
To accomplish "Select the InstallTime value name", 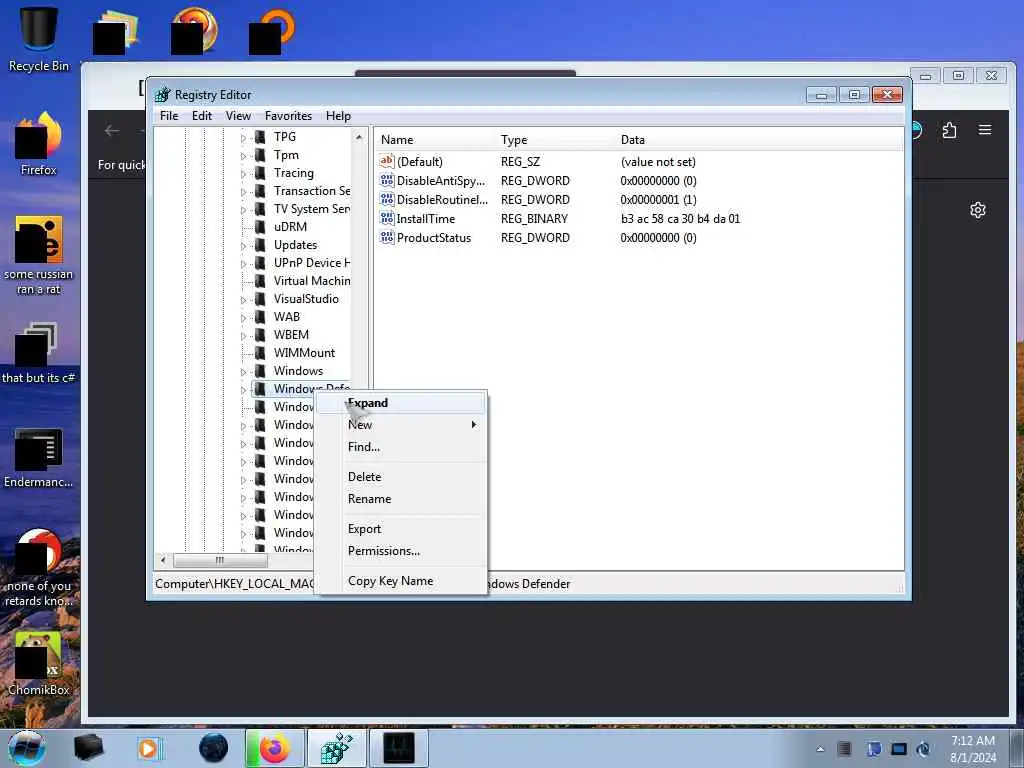I will 426,219.
